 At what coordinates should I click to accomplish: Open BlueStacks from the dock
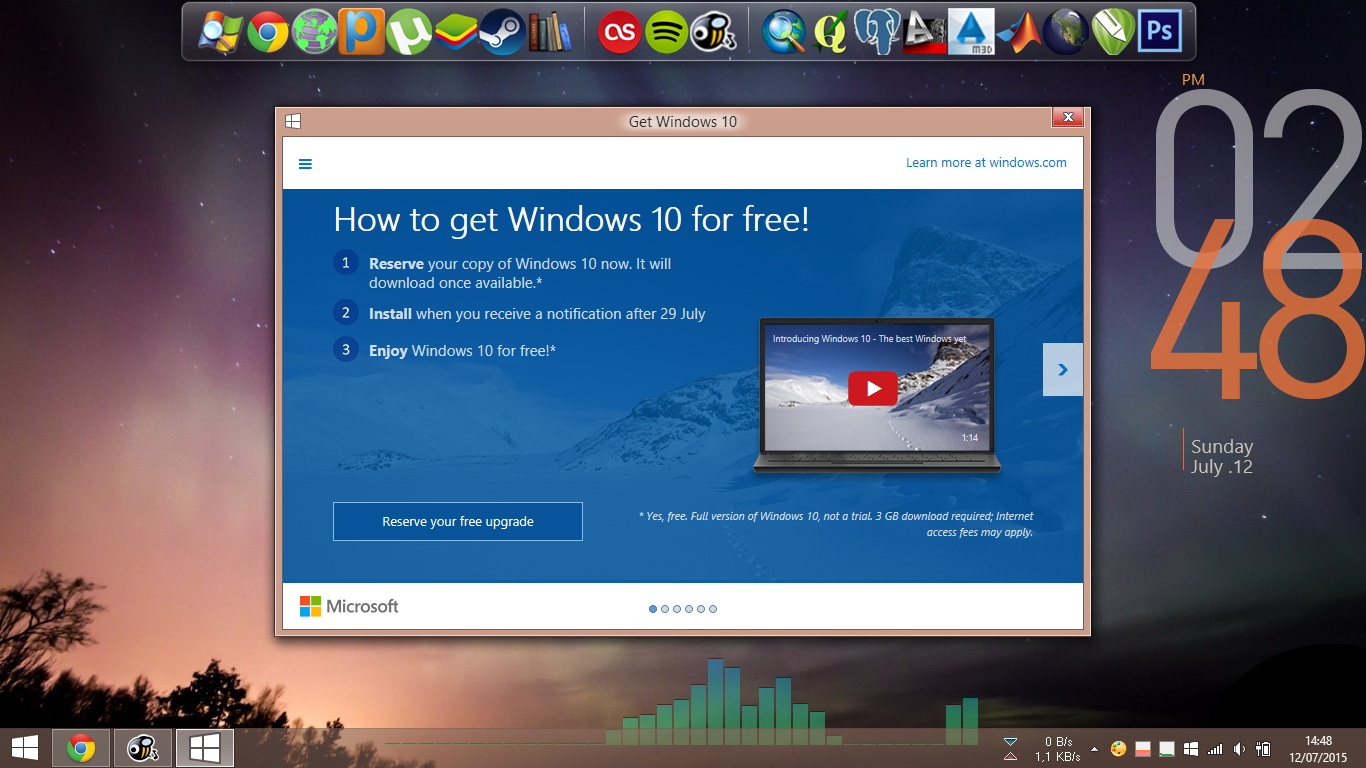point(456,32)
